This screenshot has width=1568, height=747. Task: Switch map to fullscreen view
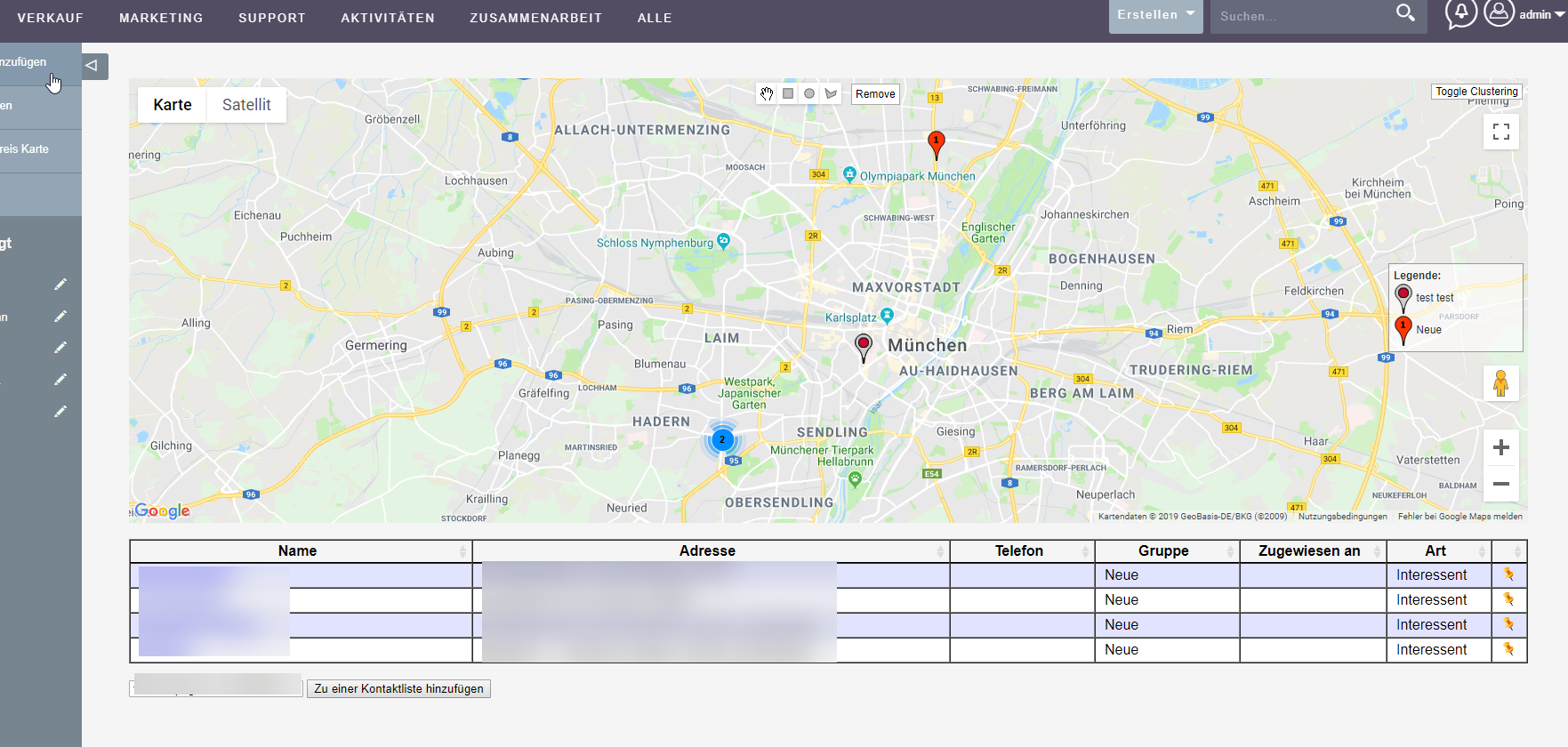1501,132
